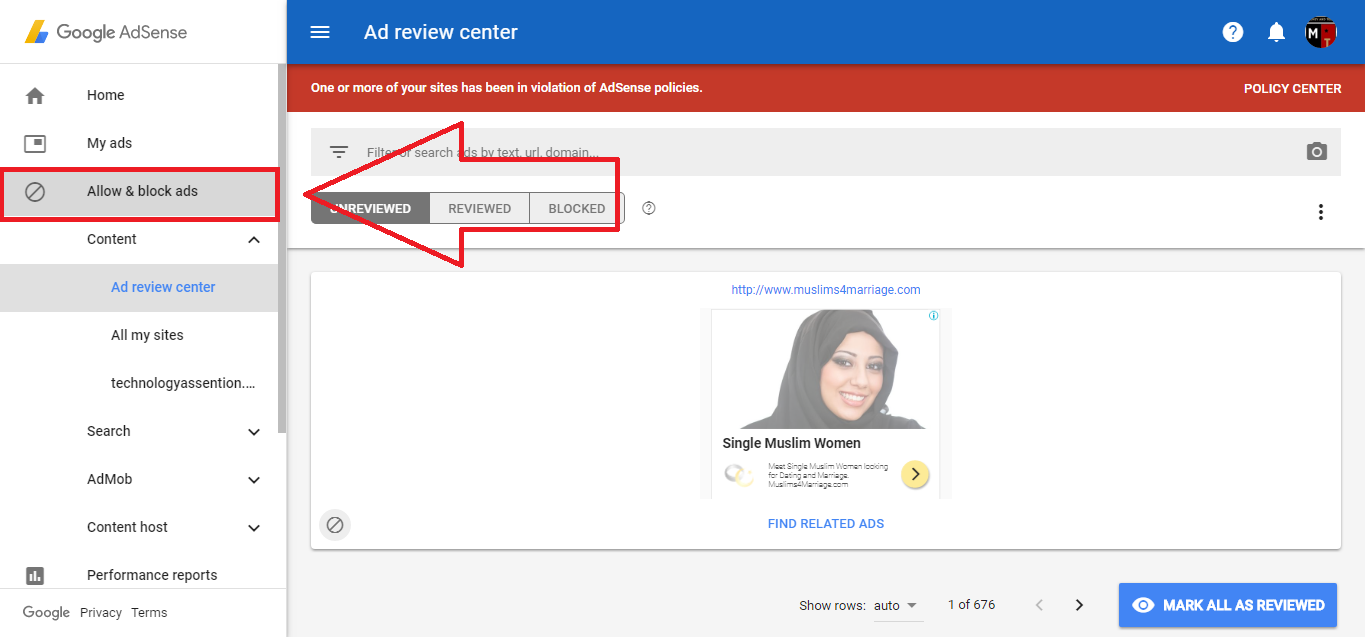Switch to the Unreviewed tab

pyautogui.click(x=370, y=208)
